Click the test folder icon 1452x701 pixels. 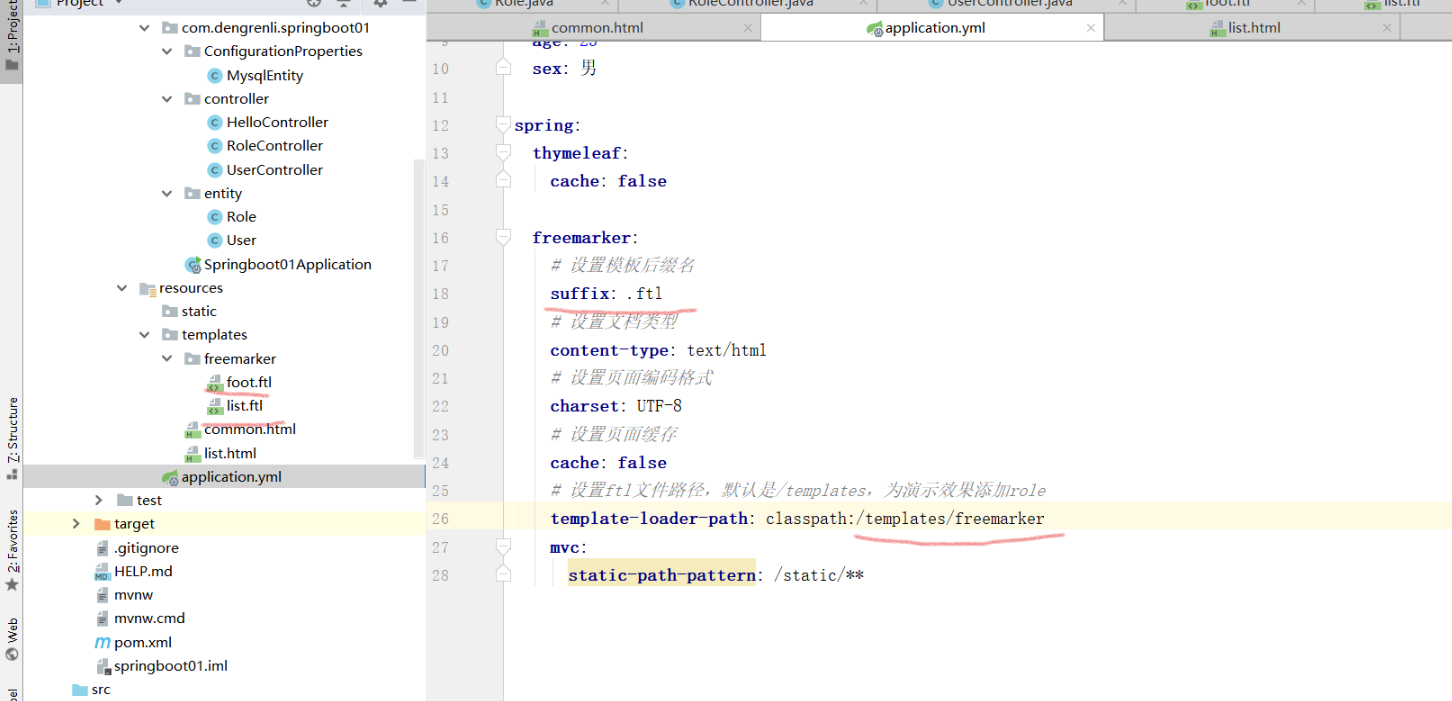pyautogui.click(x=125, y=500)
